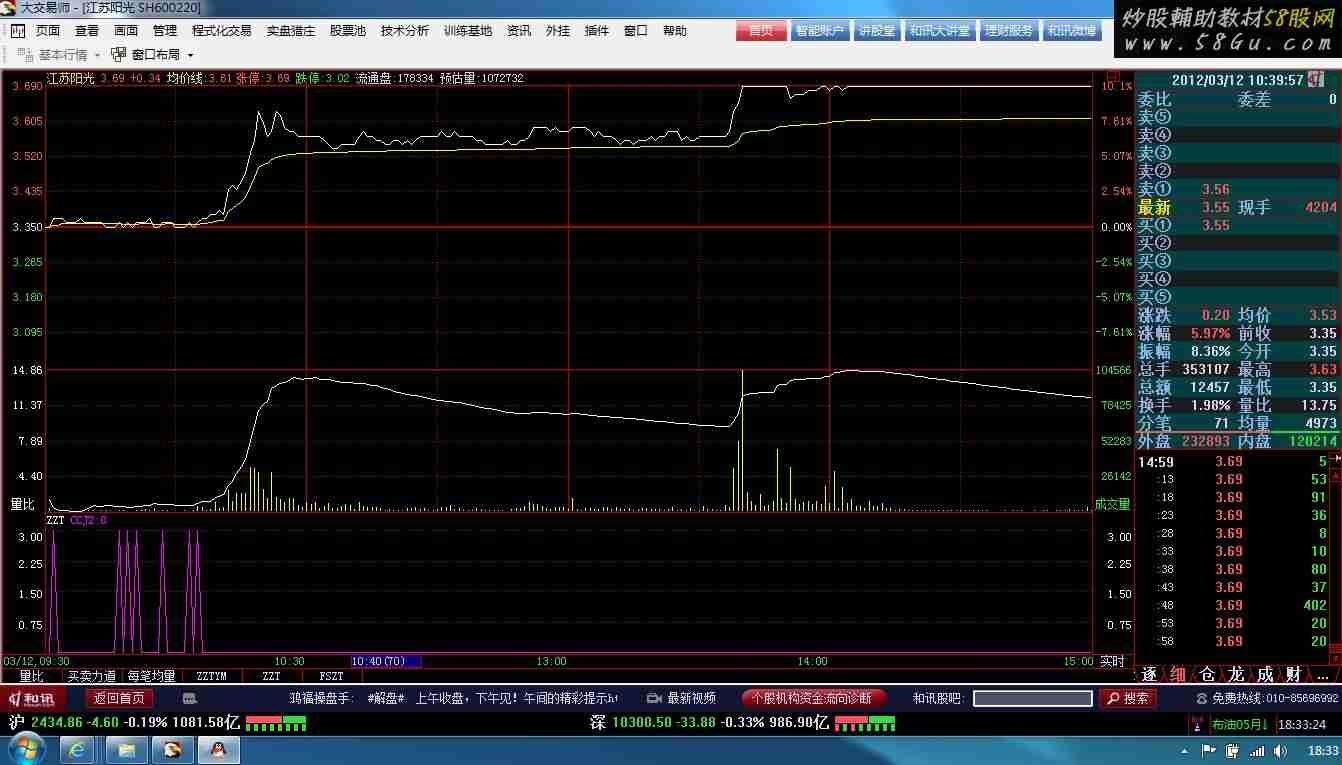This screenshot has width=1342, height=765.
Task: Expand the 窗口布局 dropdown arrow
Action: click(x=190, y=55)
